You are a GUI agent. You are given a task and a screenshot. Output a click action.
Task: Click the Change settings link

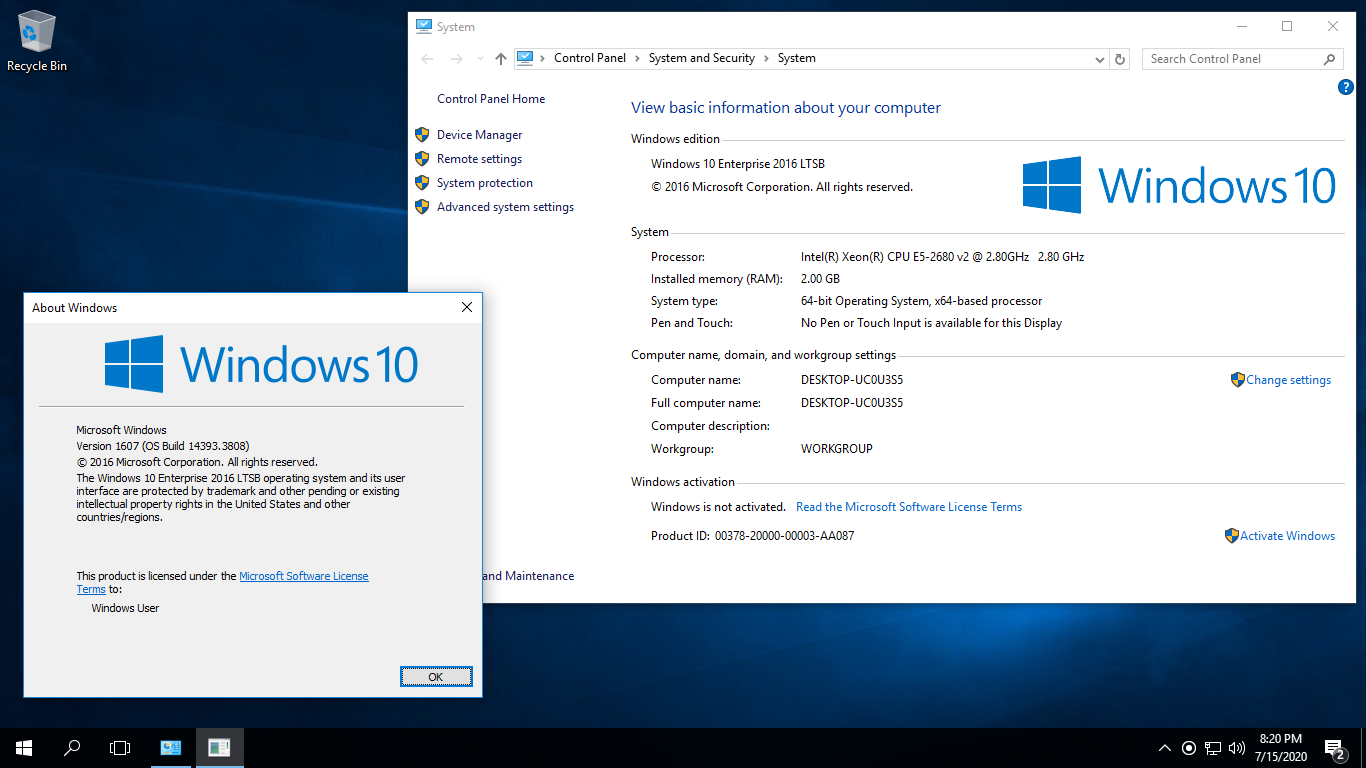point(1288,380)
